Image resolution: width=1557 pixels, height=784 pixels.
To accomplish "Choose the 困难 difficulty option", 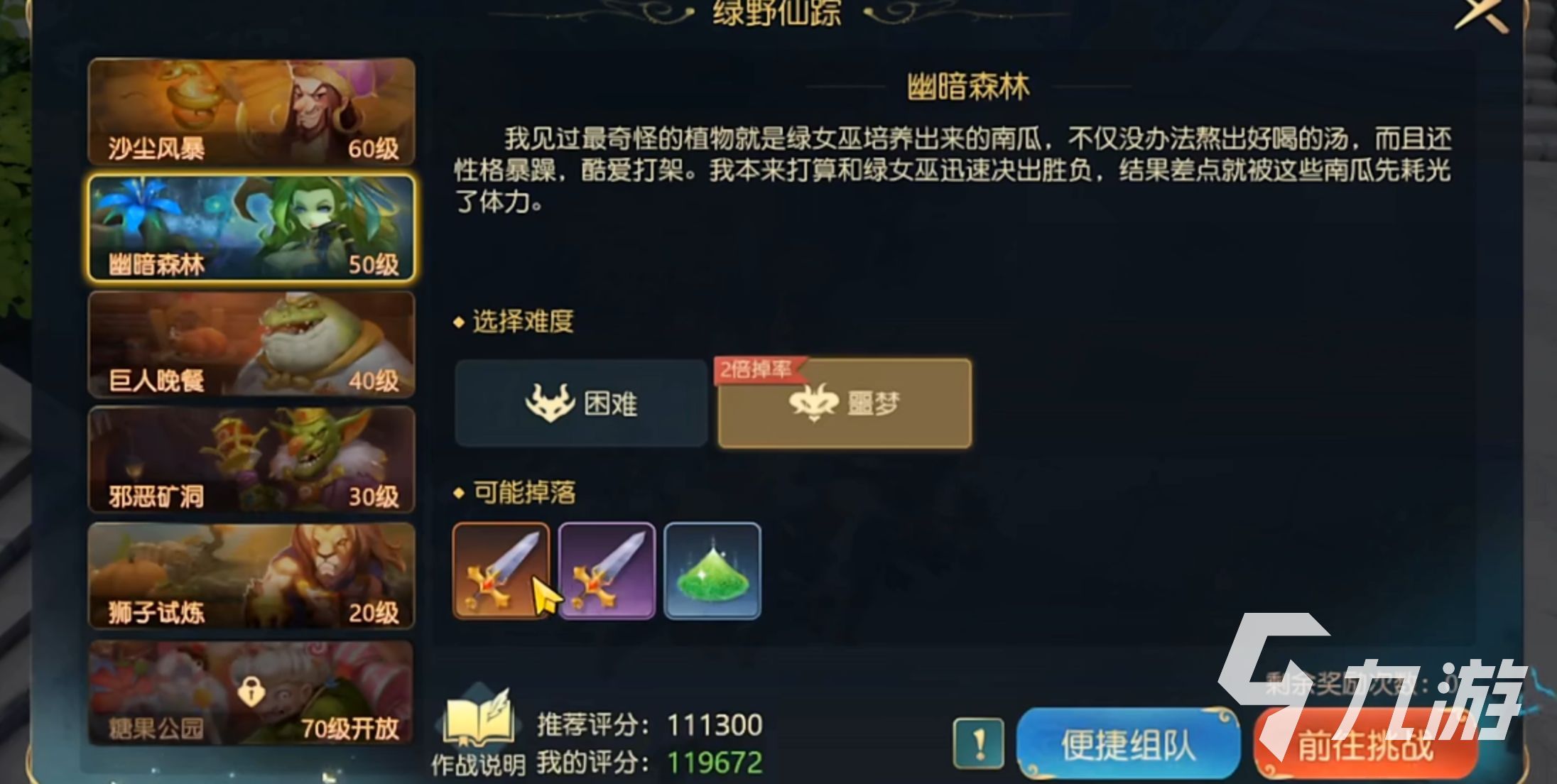I will (x=581, y=403).
